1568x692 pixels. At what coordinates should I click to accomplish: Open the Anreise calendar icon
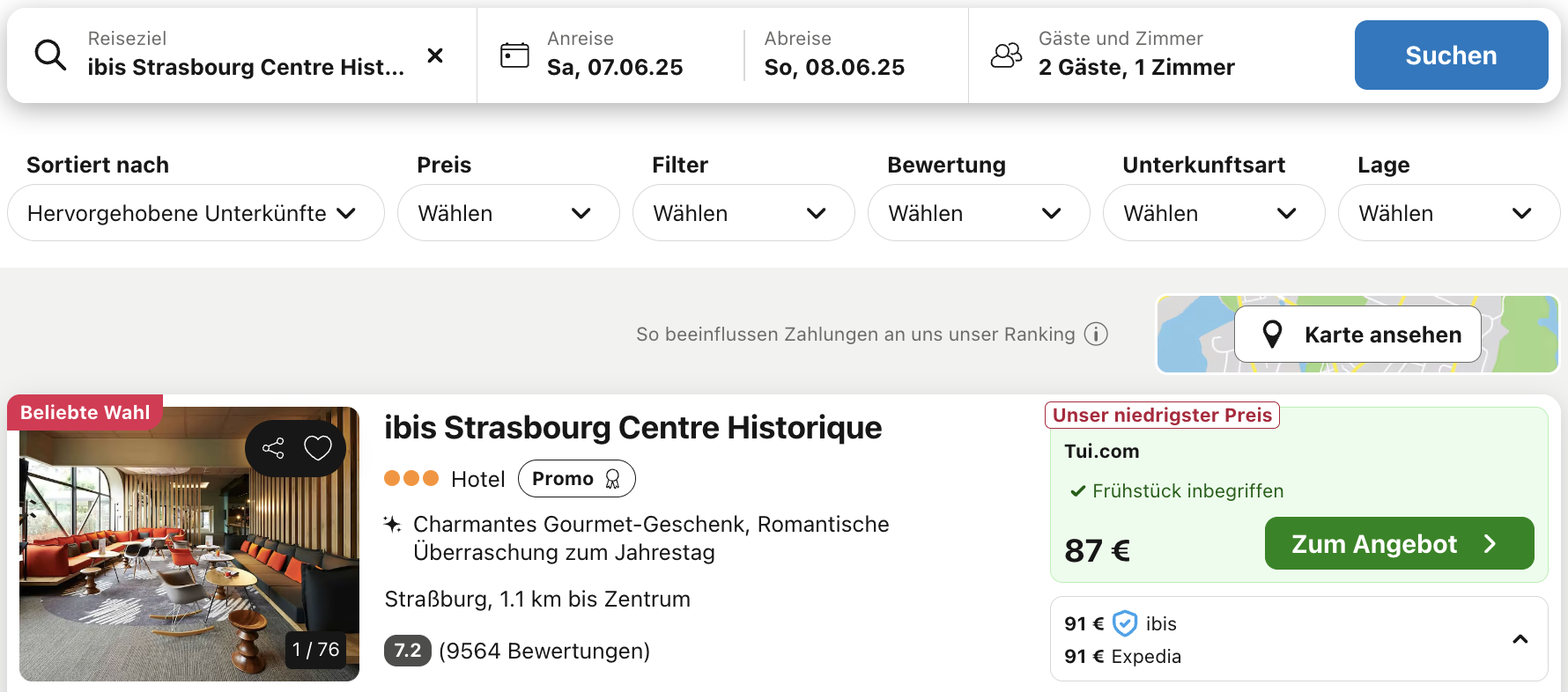click(514, 55)
